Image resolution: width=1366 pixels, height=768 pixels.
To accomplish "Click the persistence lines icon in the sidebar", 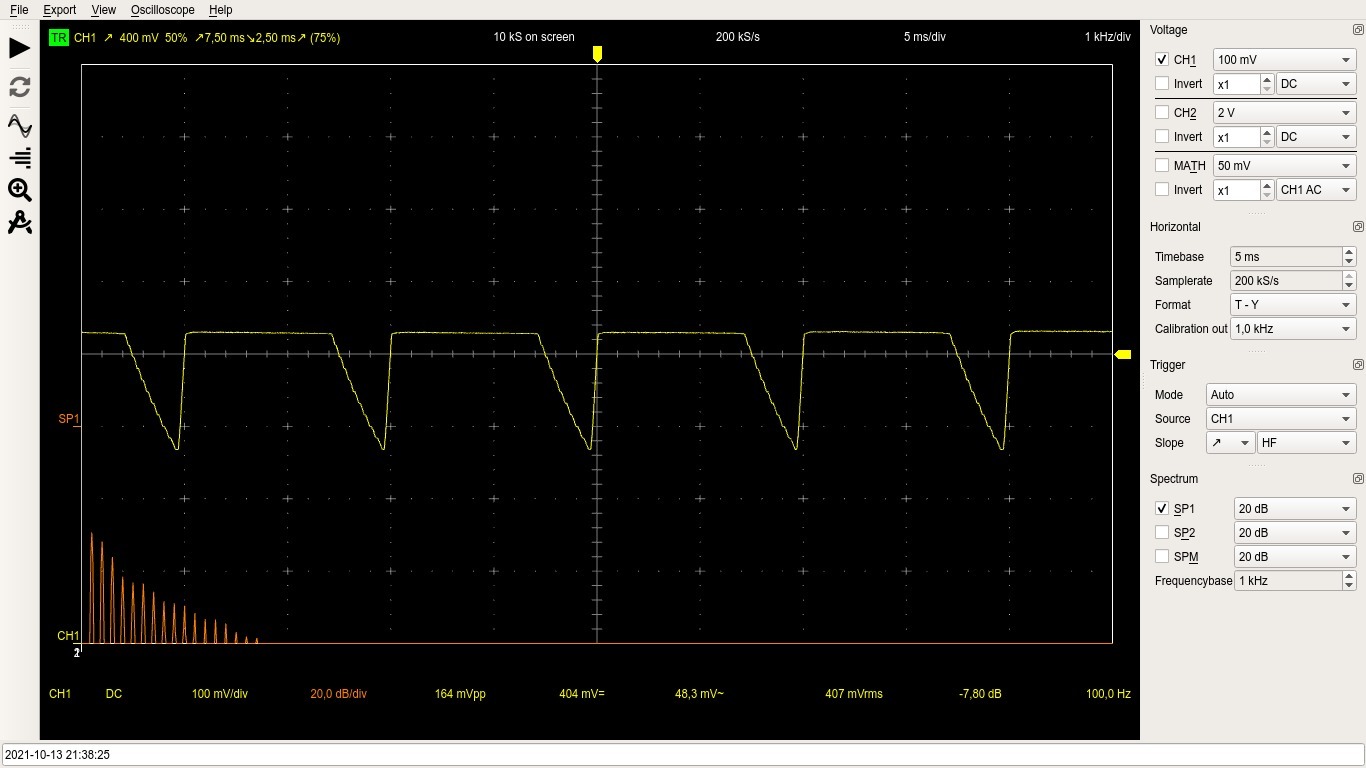I will 19,157.
